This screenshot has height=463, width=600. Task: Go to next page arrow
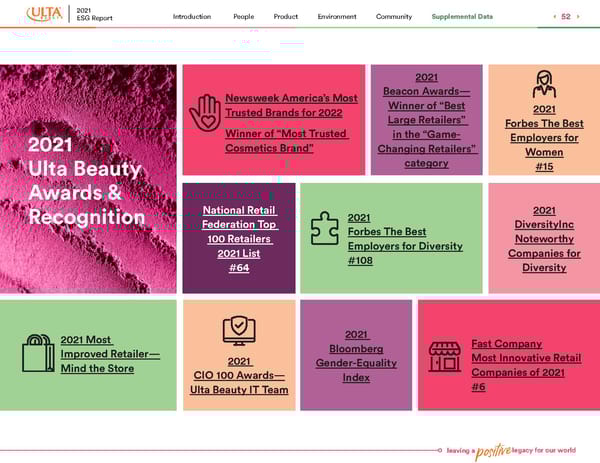tap(578, 17)
